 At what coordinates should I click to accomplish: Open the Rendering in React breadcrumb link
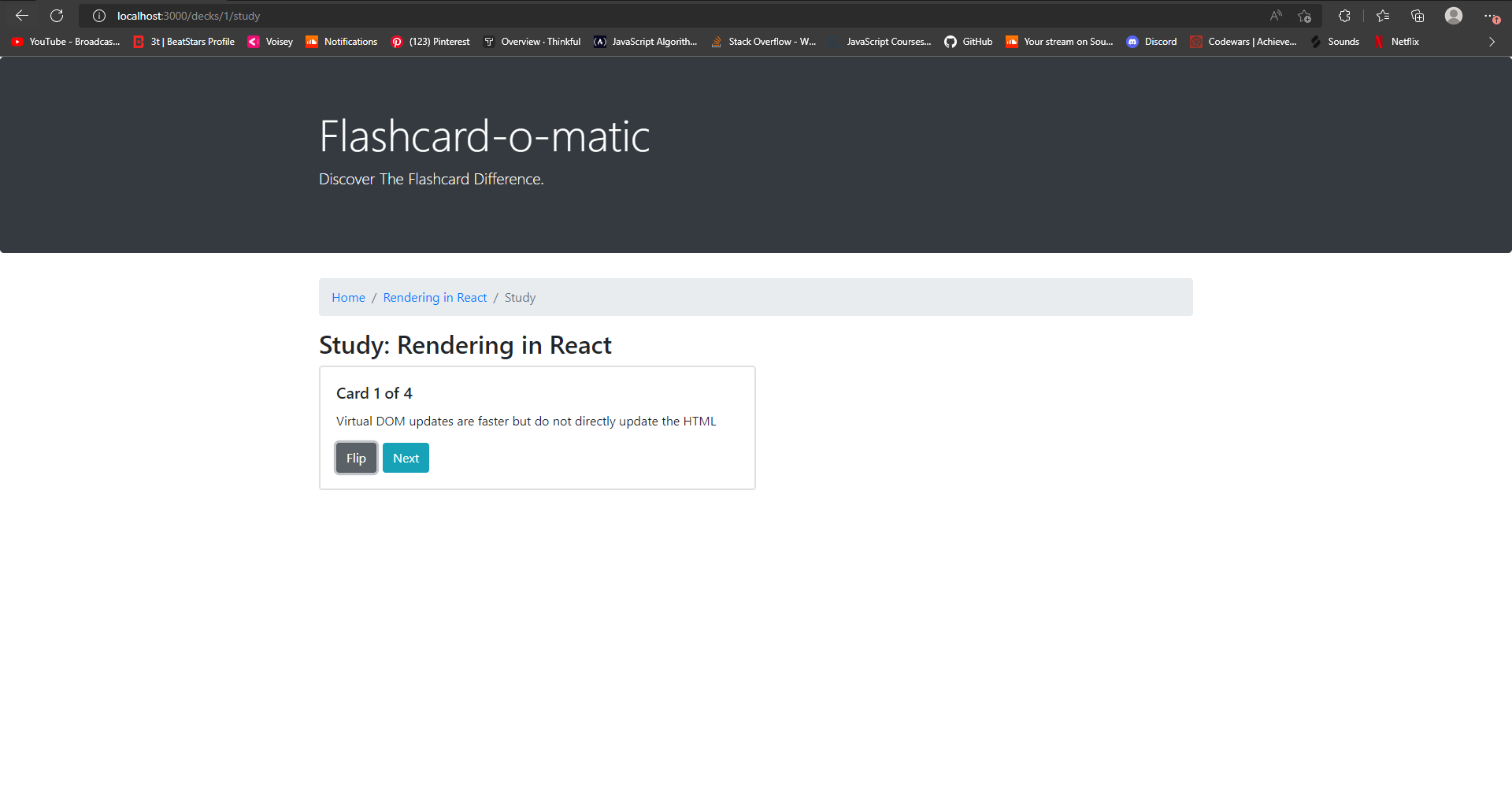point(435,297)
